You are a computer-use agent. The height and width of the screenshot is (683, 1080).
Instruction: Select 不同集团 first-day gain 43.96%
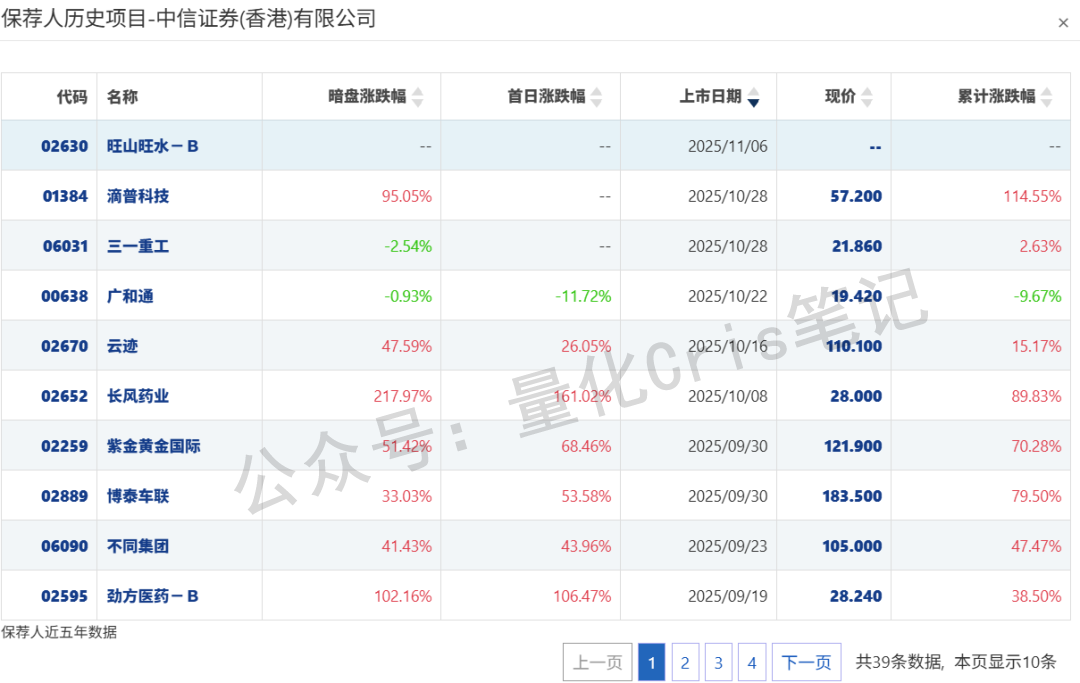click(586, 546)
